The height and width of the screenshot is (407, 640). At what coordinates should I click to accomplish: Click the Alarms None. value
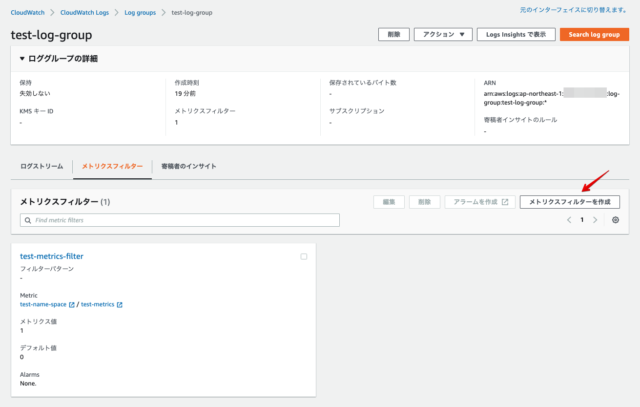point(28,383)
